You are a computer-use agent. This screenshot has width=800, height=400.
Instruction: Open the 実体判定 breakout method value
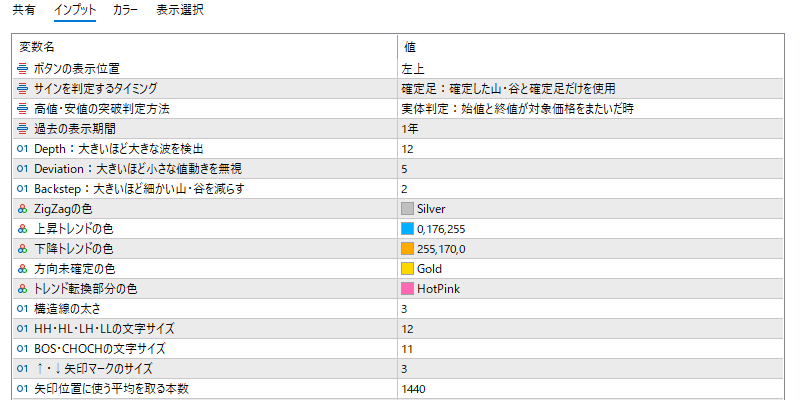tap(590, 108)
